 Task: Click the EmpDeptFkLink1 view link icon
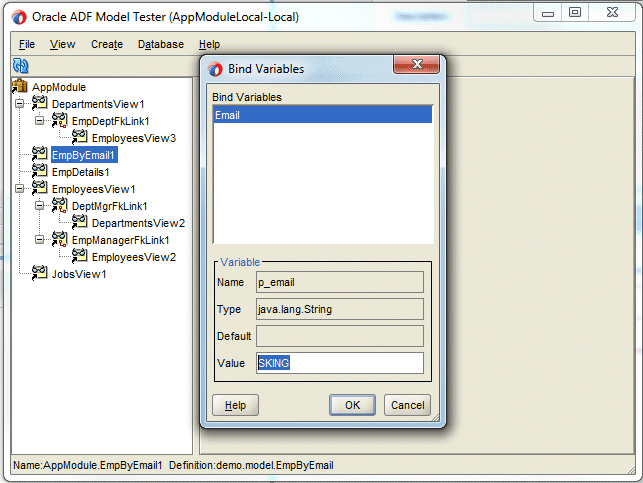[60, 121]
